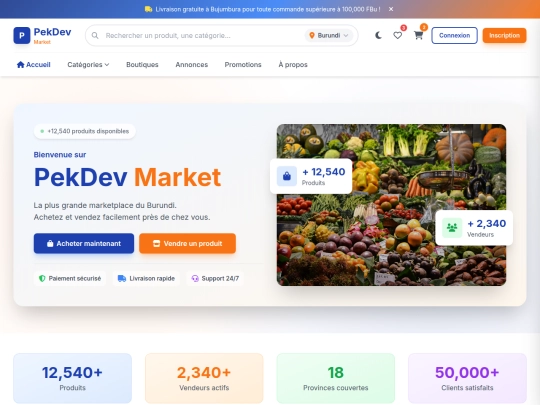The image size is (540, 405).
Task: Go to Accueil home tab
Action: point(34,65)
